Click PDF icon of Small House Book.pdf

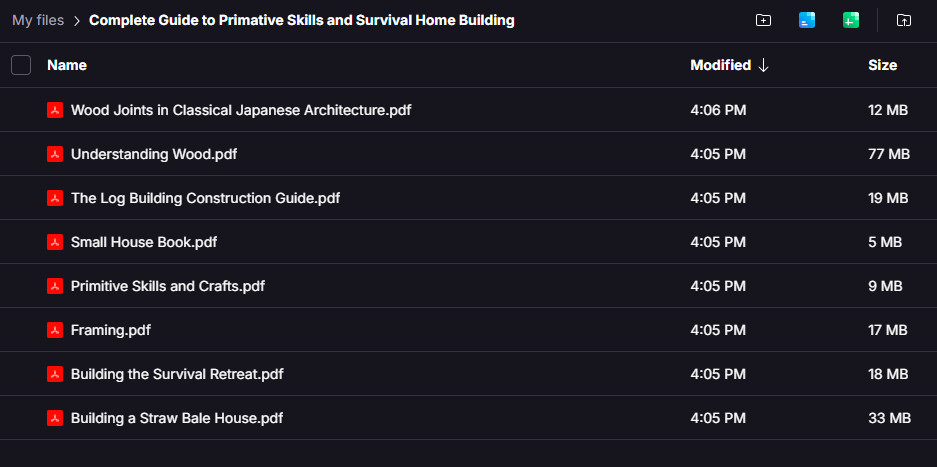coord(55,242)
